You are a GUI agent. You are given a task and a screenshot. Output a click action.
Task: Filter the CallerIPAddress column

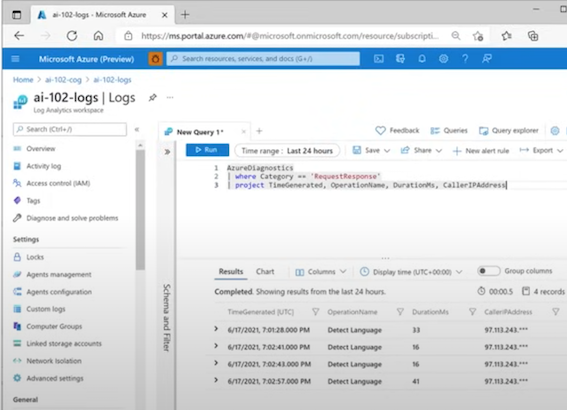[x=555, y=312]
